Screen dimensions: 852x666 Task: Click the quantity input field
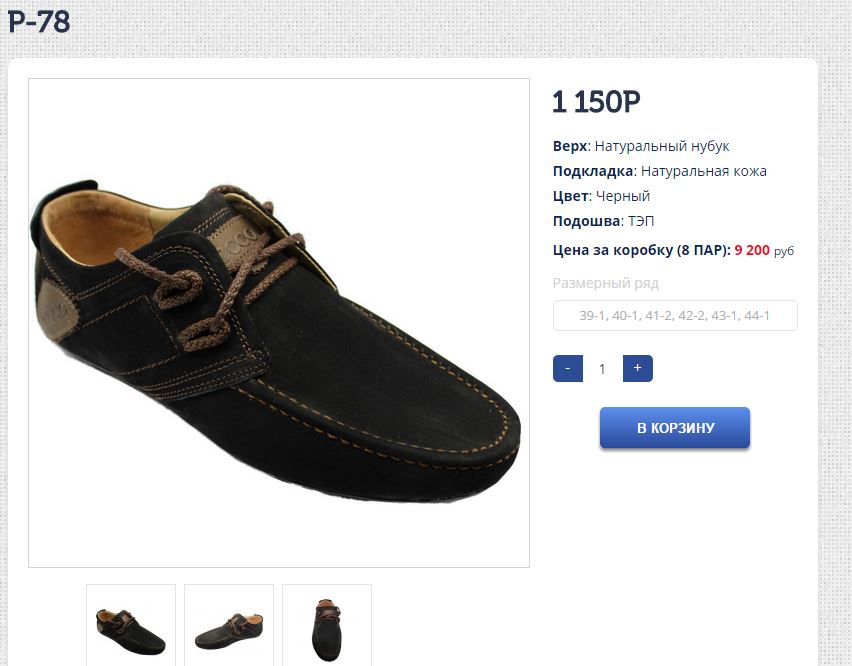point(602,369)
